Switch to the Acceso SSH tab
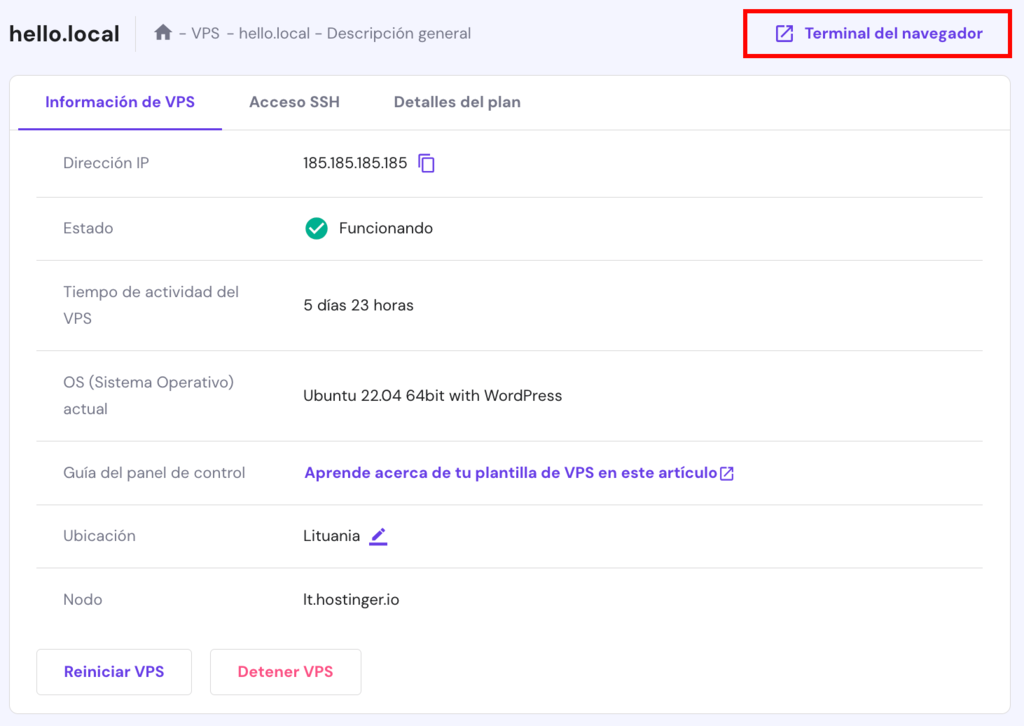This screenshot has width=1024, height=726. [x=294, y=102]
